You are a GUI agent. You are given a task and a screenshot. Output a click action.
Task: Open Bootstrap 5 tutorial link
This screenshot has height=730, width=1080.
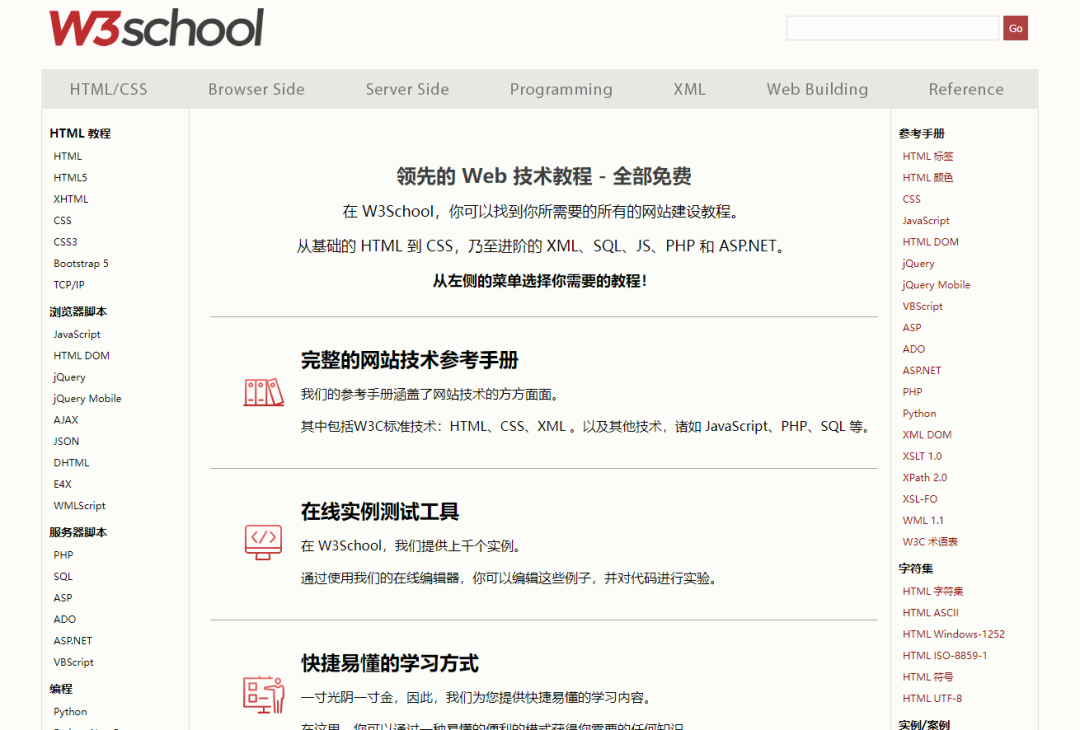point(81,263)
